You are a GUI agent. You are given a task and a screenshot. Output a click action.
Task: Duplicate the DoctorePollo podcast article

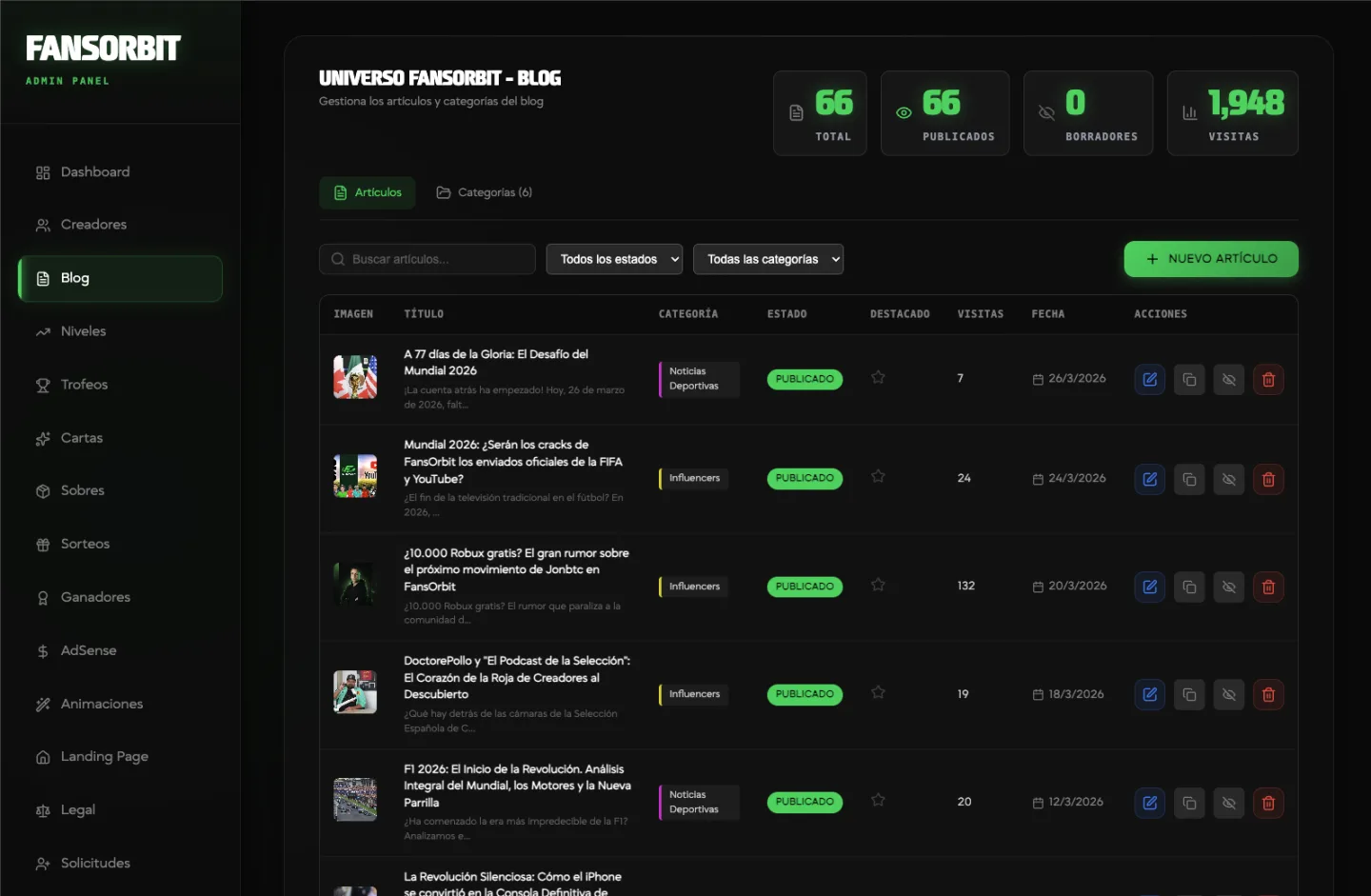coord(1189,694)
